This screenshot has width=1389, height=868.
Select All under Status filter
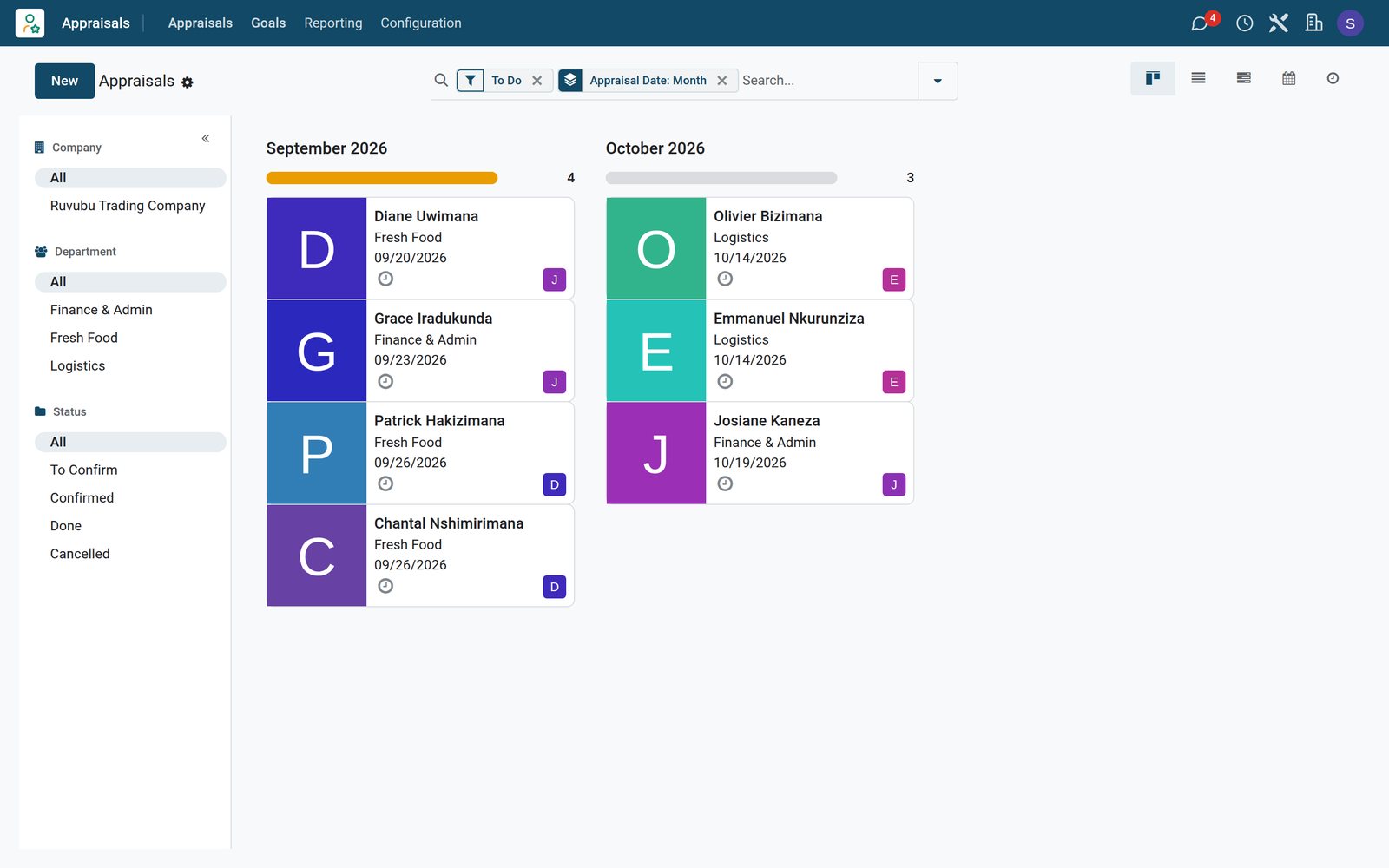point(130,442)
